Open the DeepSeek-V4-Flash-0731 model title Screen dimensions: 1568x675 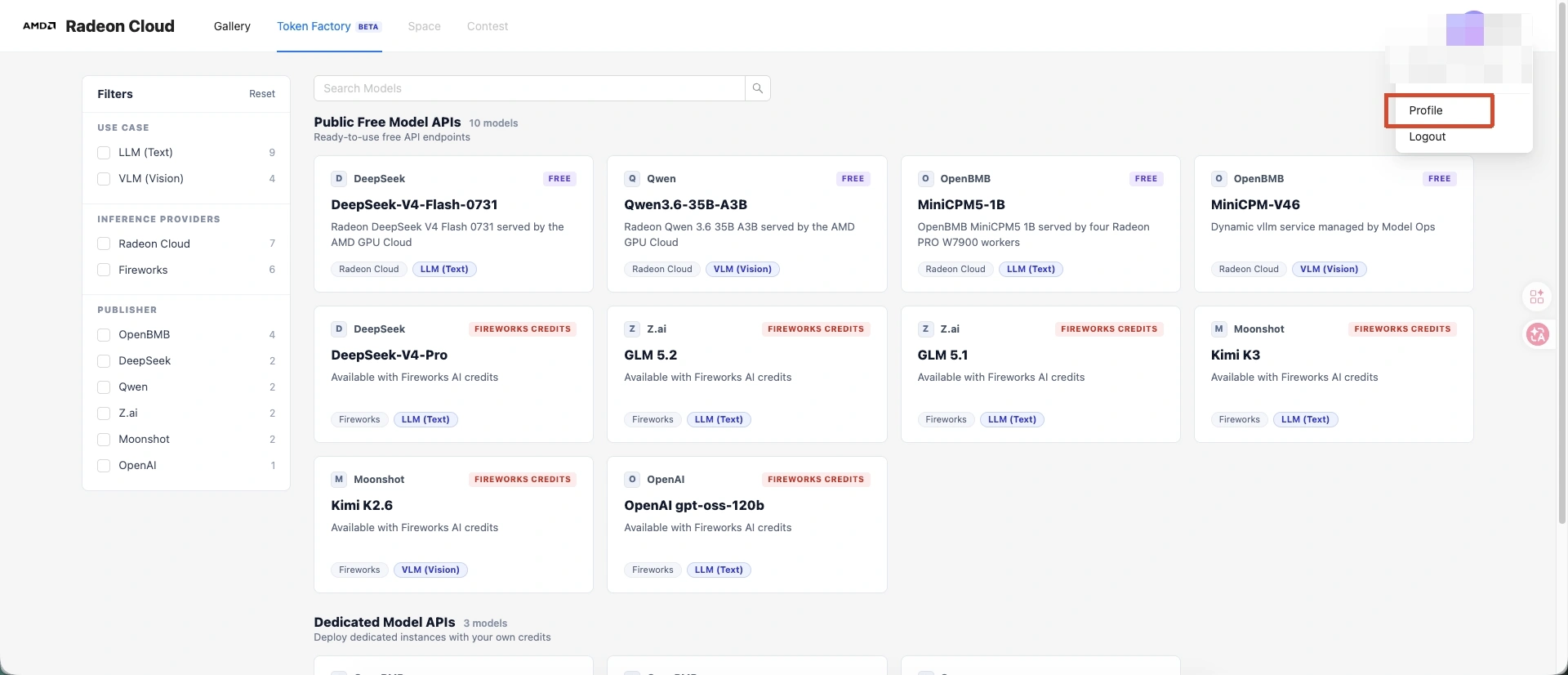(414, 204)
